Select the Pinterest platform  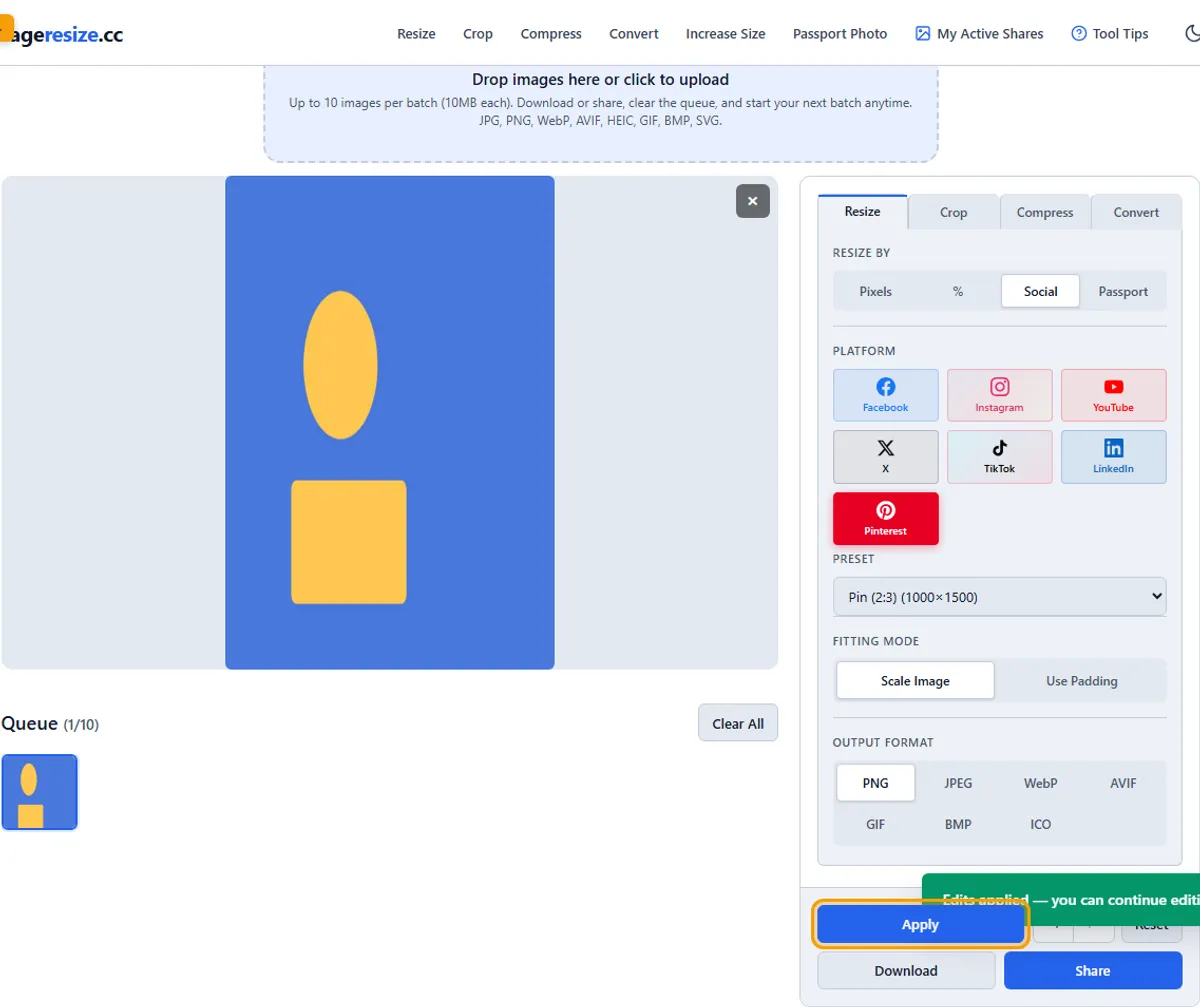click(885, 518)
